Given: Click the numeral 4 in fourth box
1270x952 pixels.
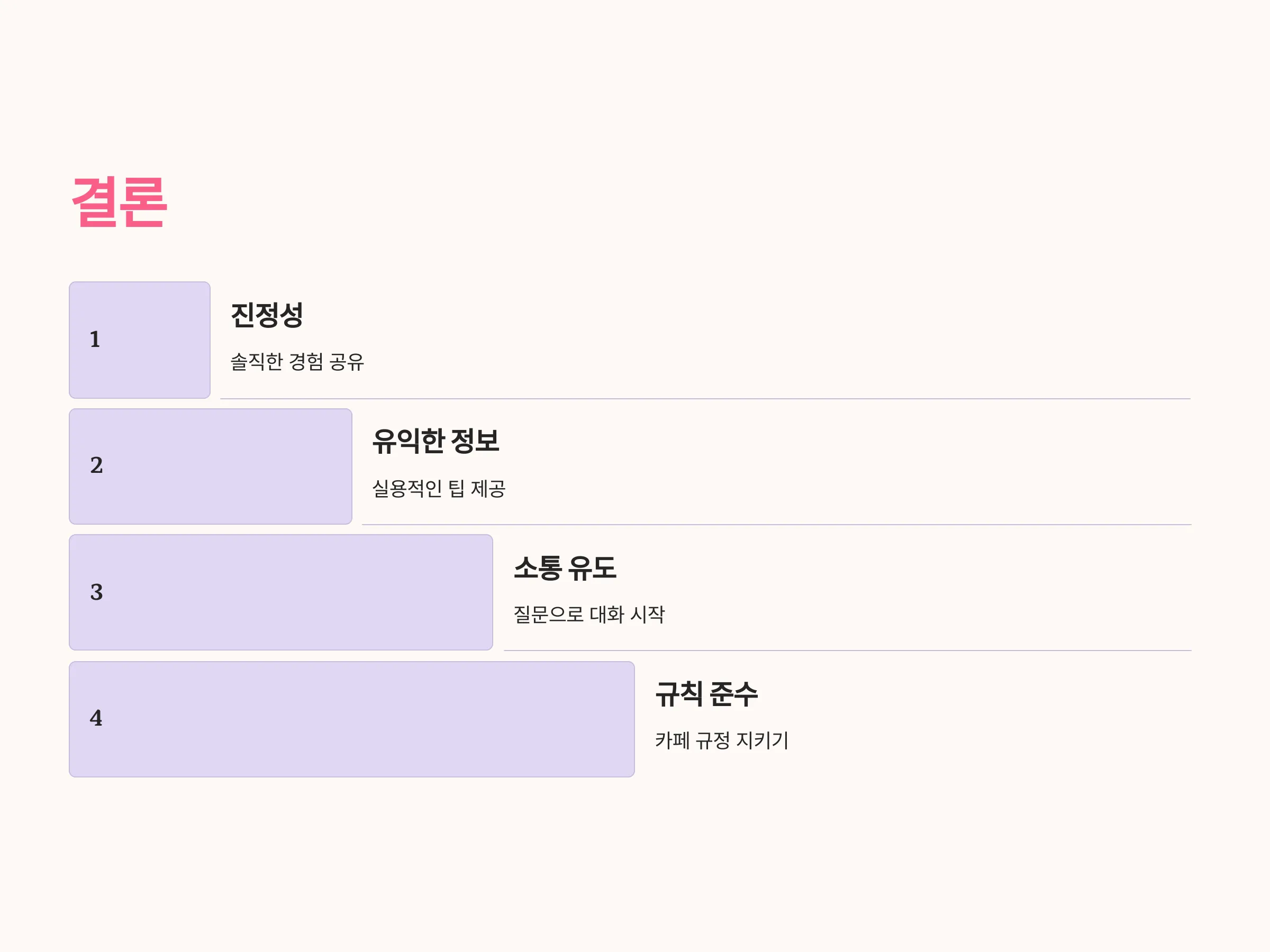Looking at the screenshot, I should (x=96, y=718).
